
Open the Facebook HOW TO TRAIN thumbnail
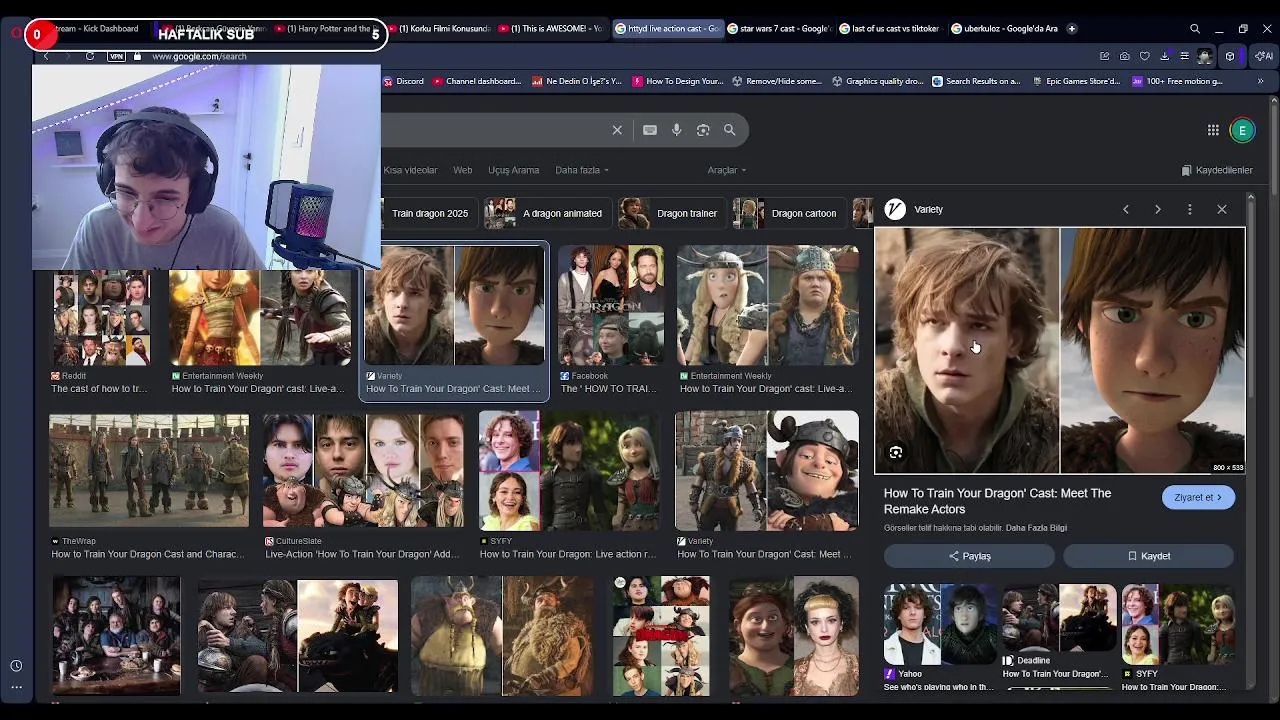610,305
